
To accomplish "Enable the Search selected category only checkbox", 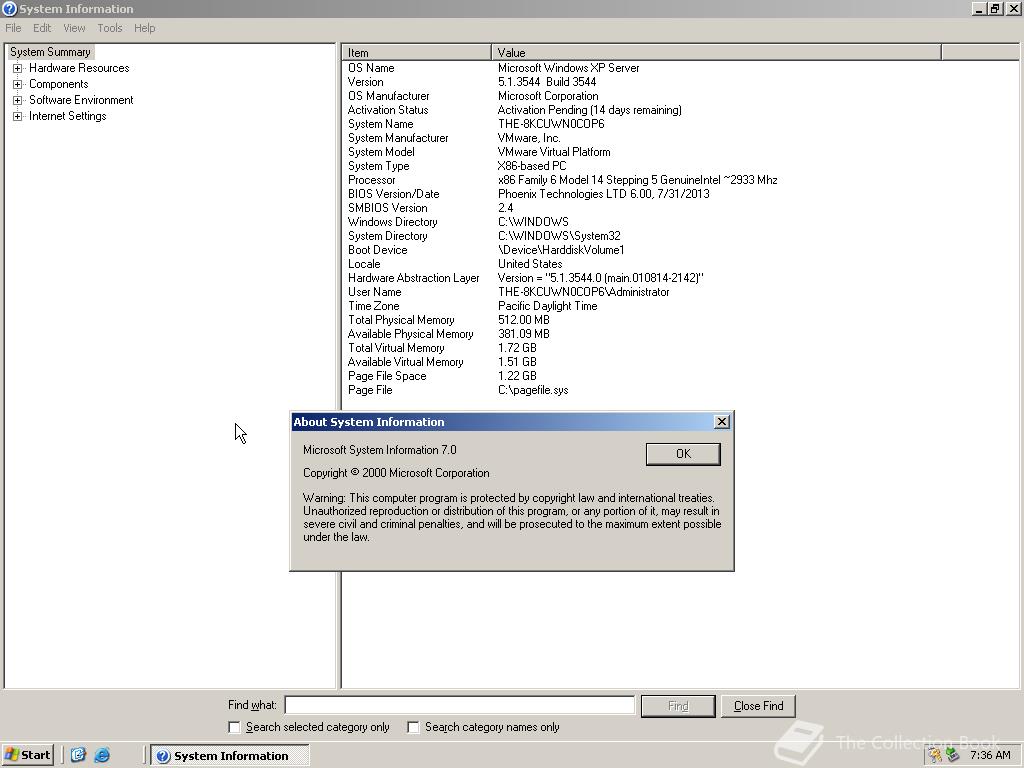I will click(234, 727).
